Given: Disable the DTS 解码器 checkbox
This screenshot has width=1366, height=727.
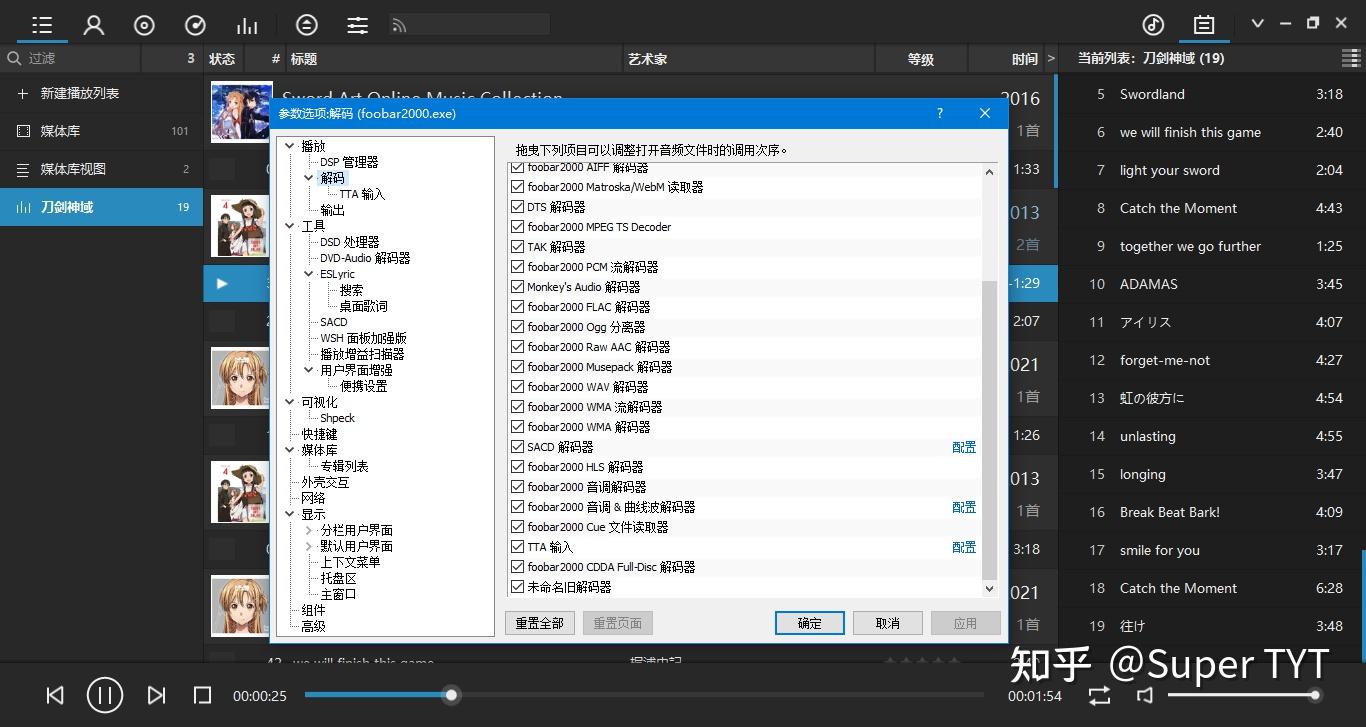Looking at the screenshot, I should (517, 206).
